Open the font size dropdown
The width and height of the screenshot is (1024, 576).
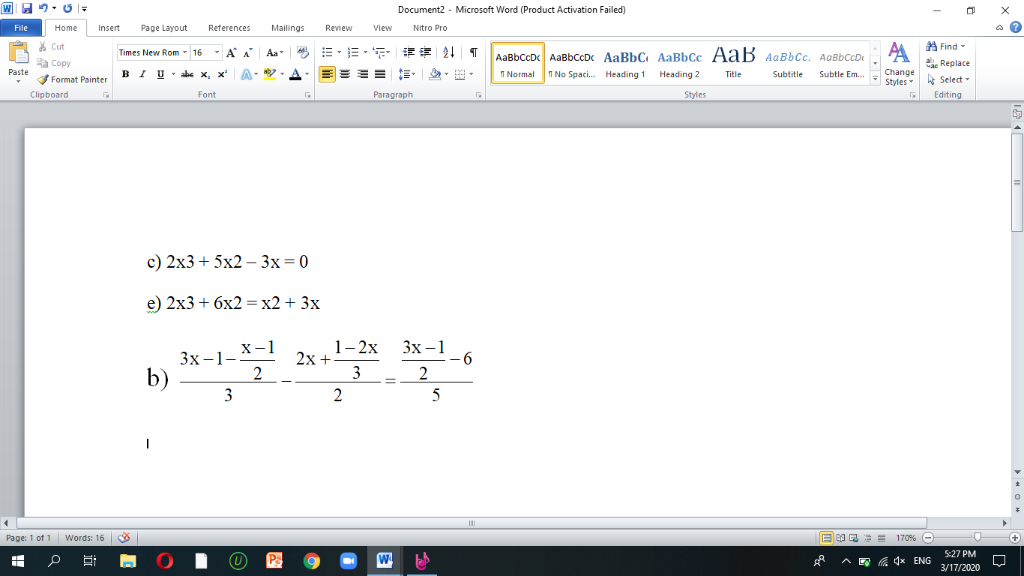pos(217,52)
